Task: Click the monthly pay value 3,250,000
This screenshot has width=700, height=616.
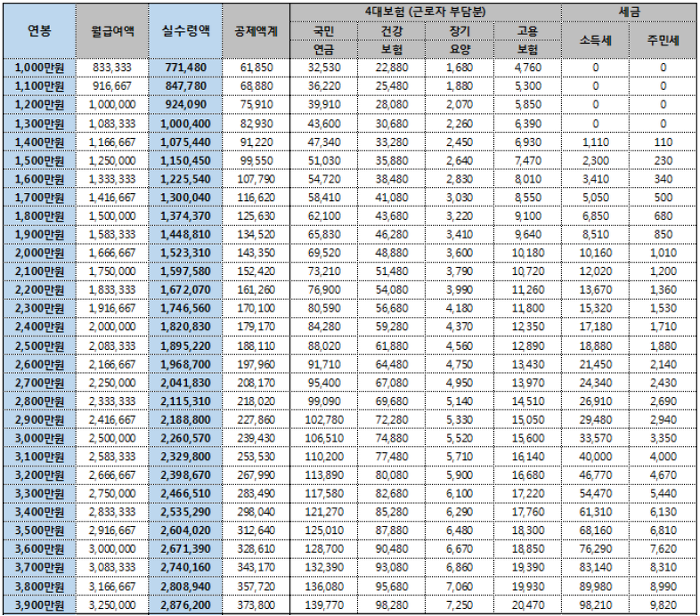Action: 112,606
